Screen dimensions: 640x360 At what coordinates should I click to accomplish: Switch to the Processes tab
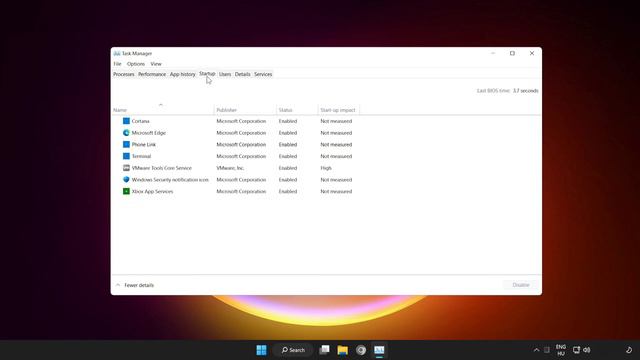124,74
